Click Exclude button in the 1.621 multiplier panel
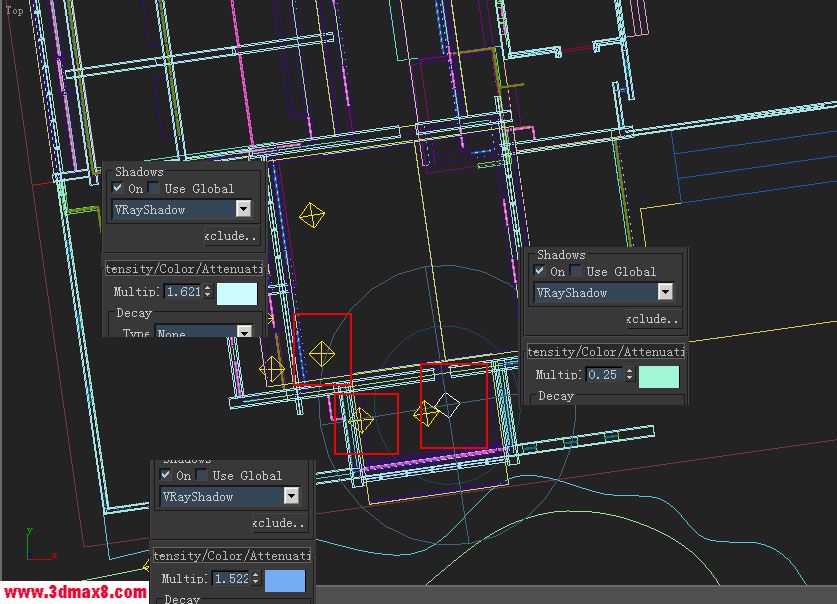Image resolution: width=837 pixels, height=604 pixels. click(232, 236)
